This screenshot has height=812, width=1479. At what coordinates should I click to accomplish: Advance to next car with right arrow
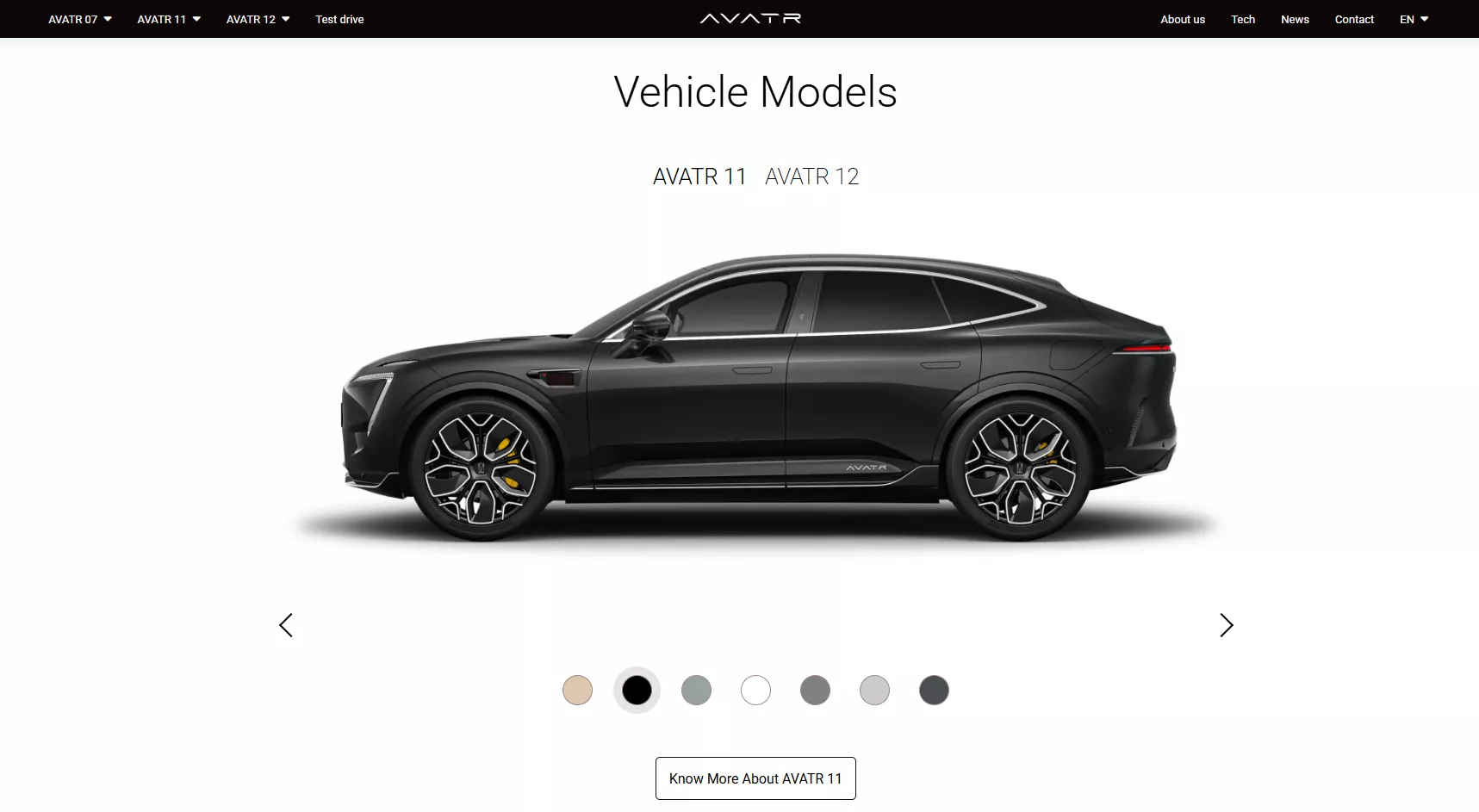click(x=1227, y=625)
